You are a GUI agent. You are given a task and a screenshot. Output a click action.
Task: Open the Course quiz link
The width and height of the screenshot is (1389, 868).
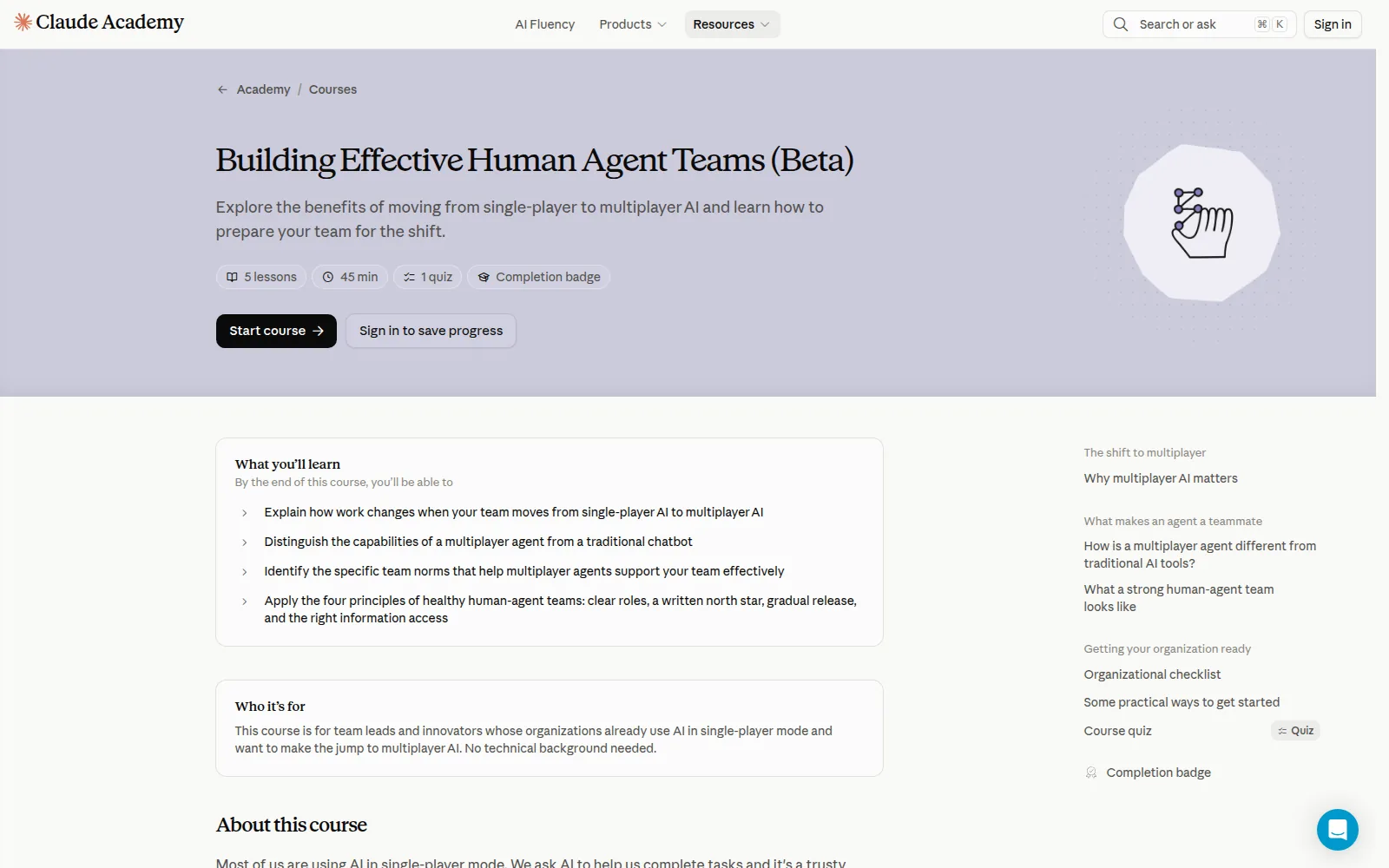click(1117, 731)
